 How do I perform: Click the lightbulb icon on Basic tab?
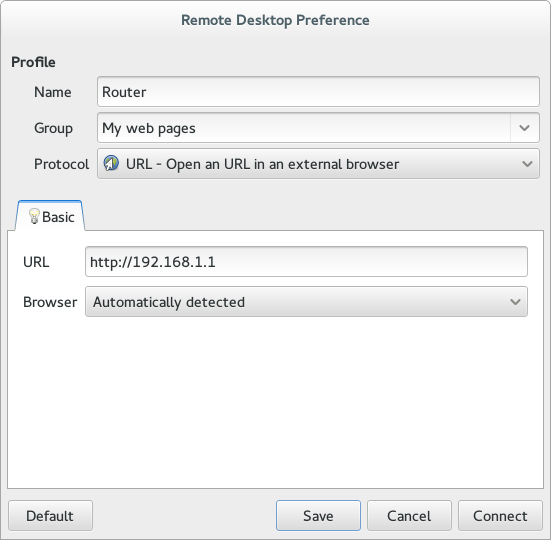point(34,216)
